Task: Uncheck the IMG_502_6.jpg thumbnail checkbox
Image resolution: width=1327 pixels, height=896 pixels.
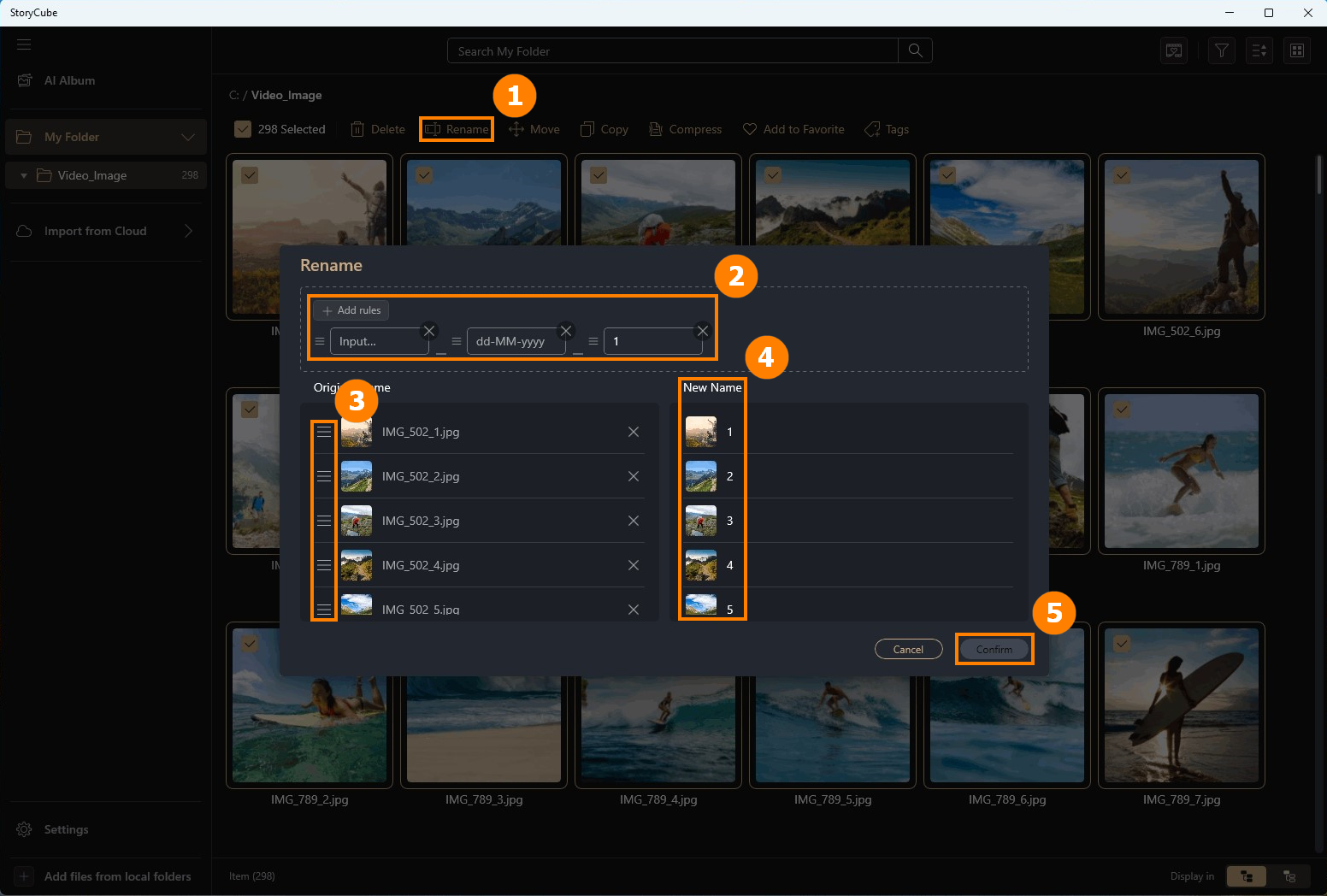Action: pos(1122,175)
